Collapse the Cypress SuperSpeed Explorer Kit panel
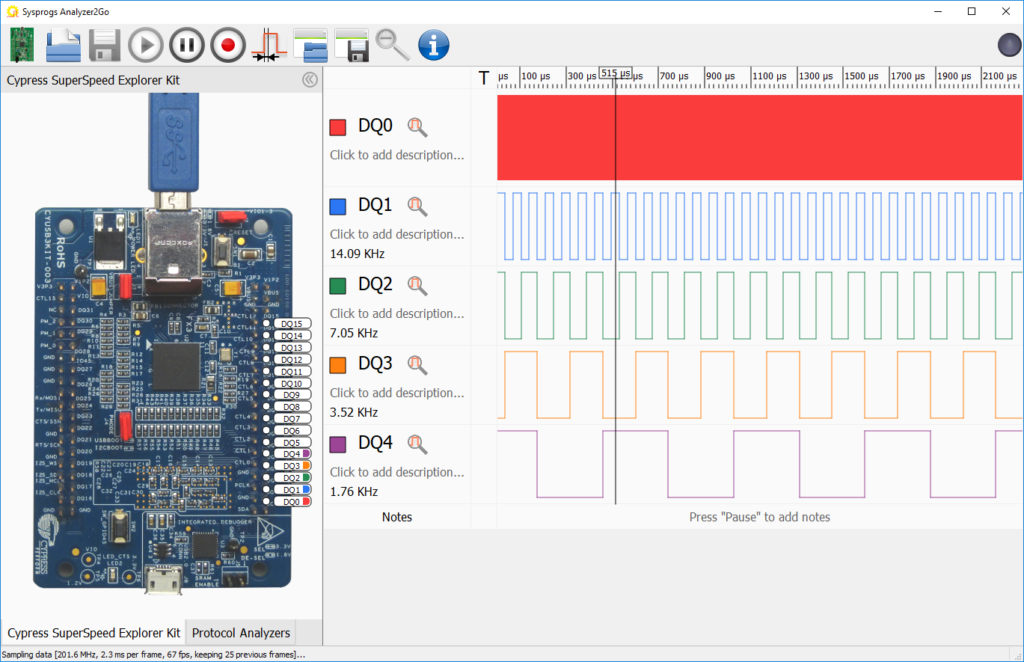The width and height of the screenshot is (1024, 662). [x=310, y=80]
